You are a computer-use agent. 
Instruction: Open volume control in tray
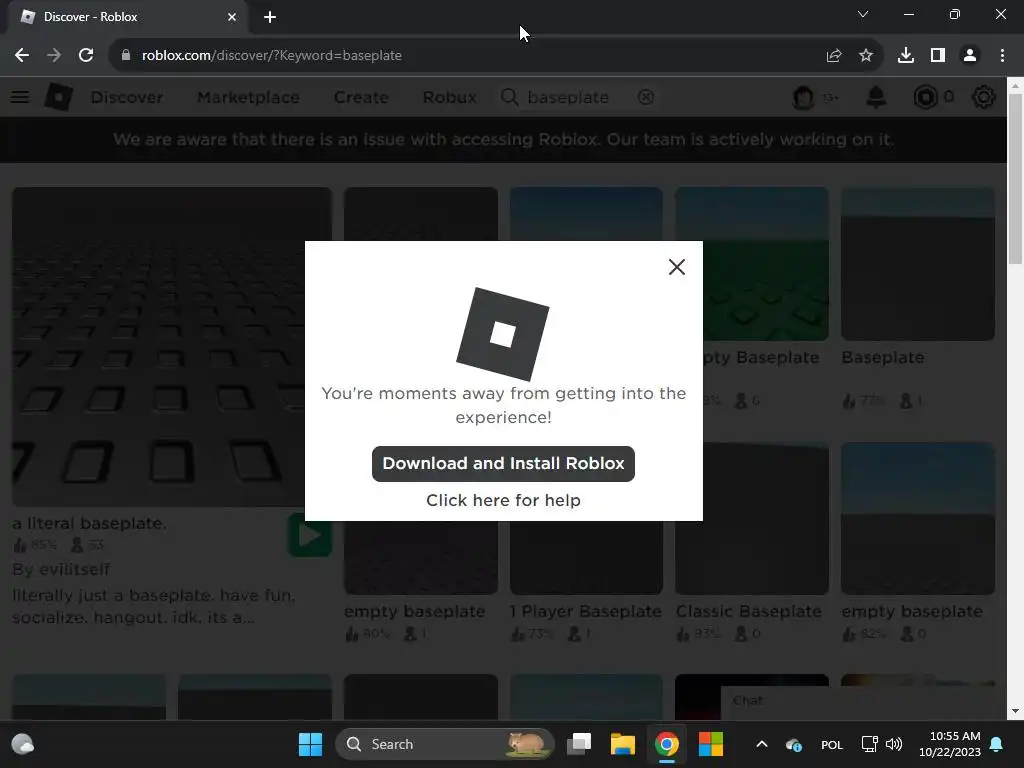click(x=894, y=744)
